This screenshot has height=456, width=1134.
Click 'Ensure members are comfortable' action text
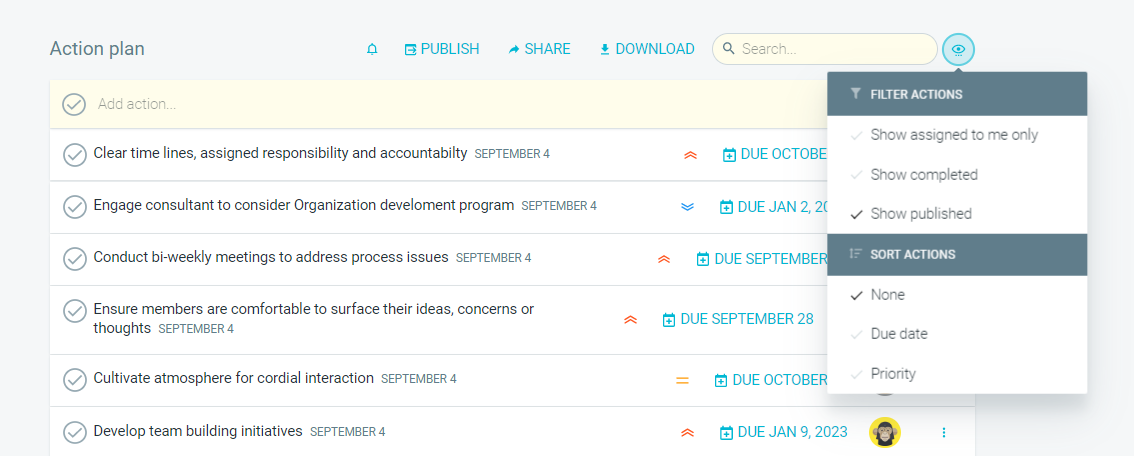pos(314,319)
